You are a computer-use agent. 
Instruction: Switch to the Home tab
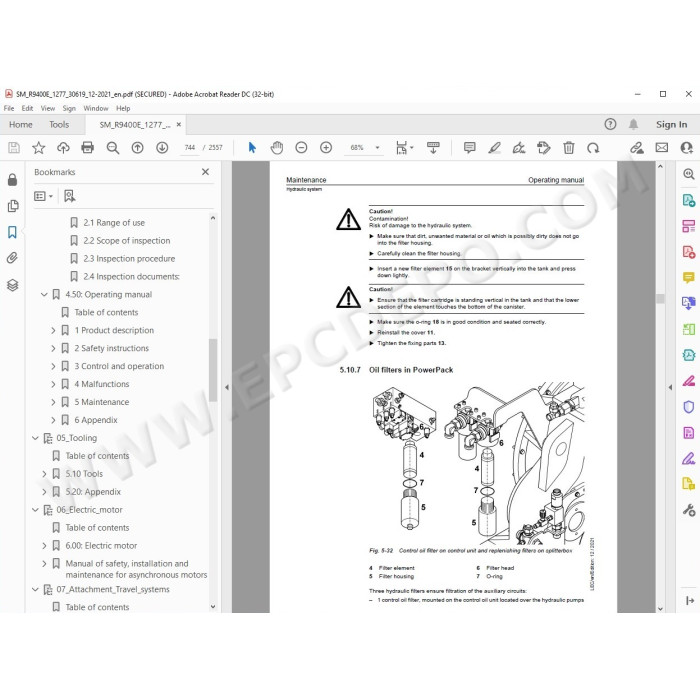(x=21, y=125)
